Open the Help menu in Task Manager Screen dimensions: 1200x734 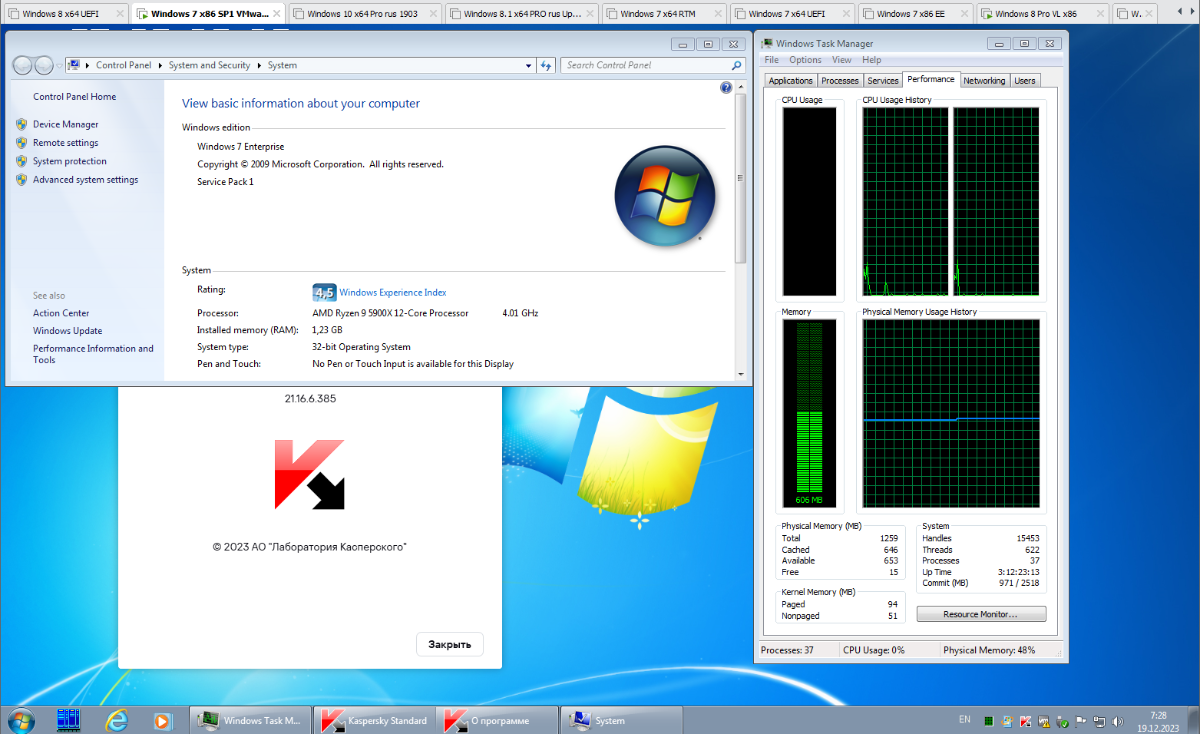click(872, 60)
